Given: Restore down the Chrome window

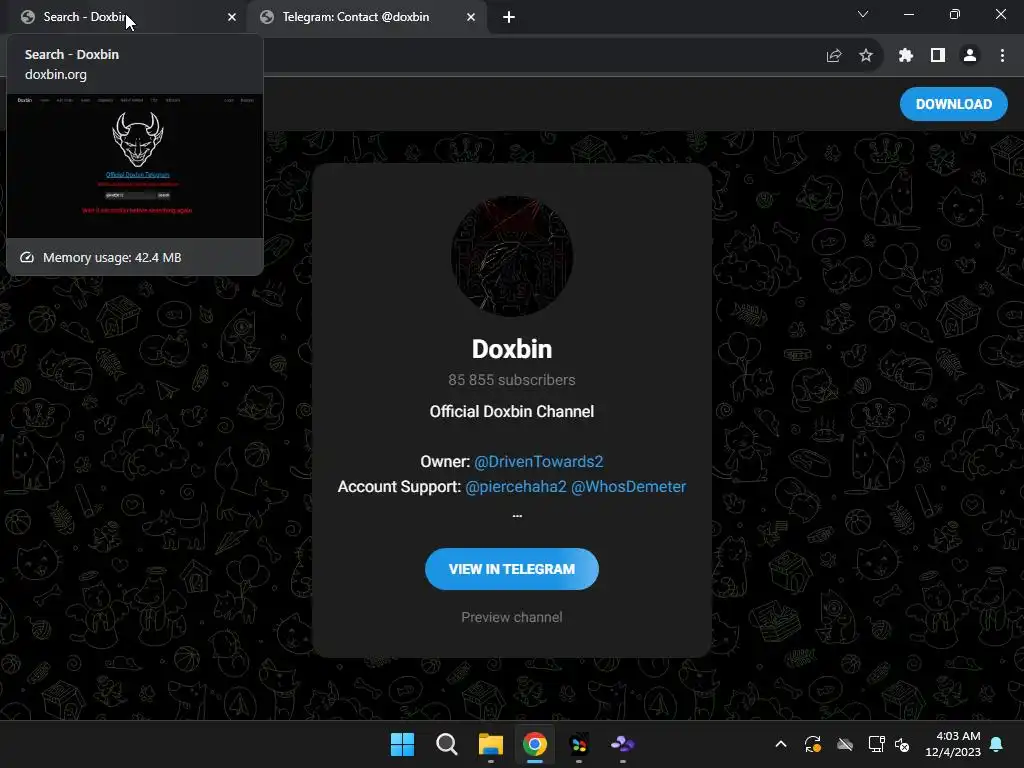Looking at the screenshot, I should [x=955, y=14].
